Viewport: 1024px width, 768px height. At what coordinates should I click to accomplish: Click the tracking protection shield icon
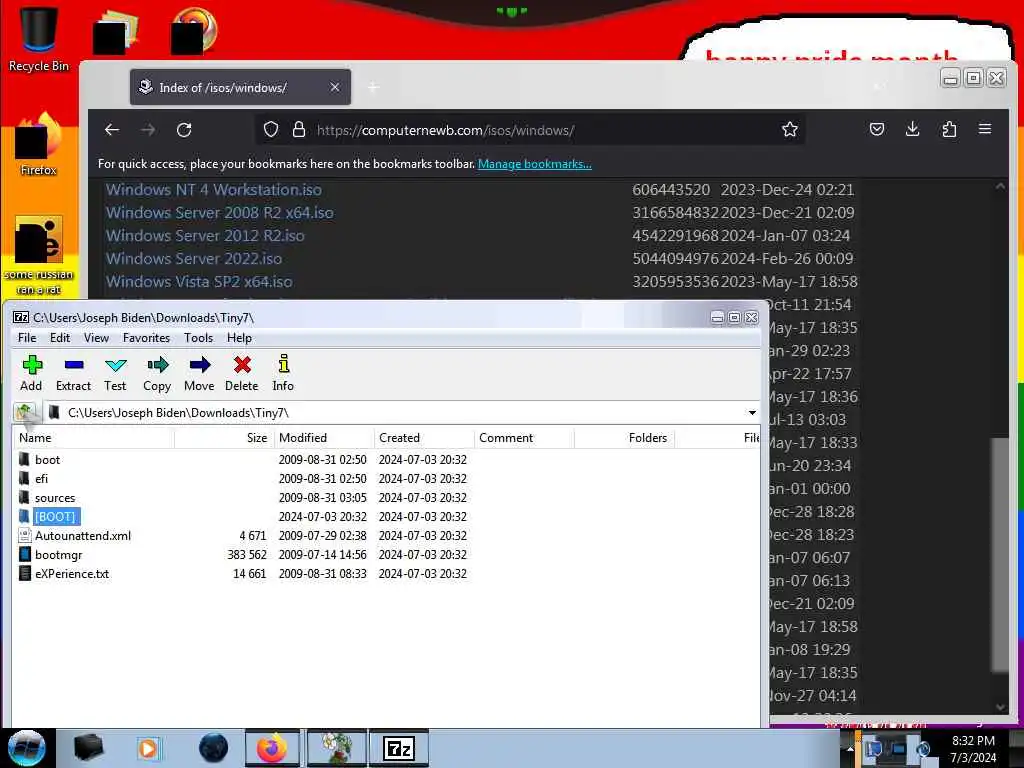click(270, 129)
